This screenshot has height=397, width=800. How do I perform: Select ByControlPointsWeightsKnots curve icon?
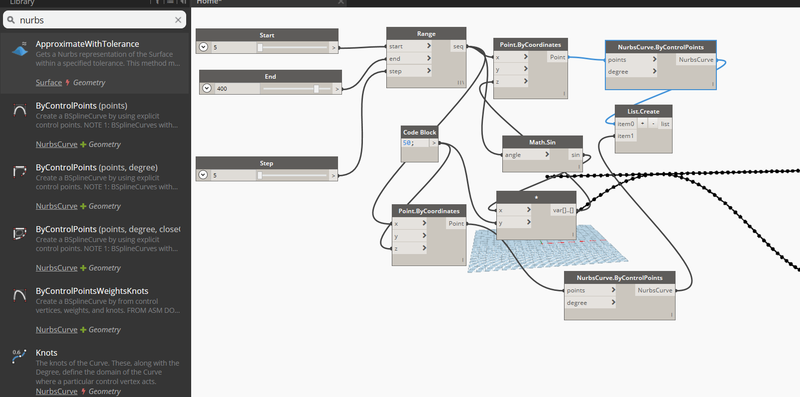click(x=19, y=295)
